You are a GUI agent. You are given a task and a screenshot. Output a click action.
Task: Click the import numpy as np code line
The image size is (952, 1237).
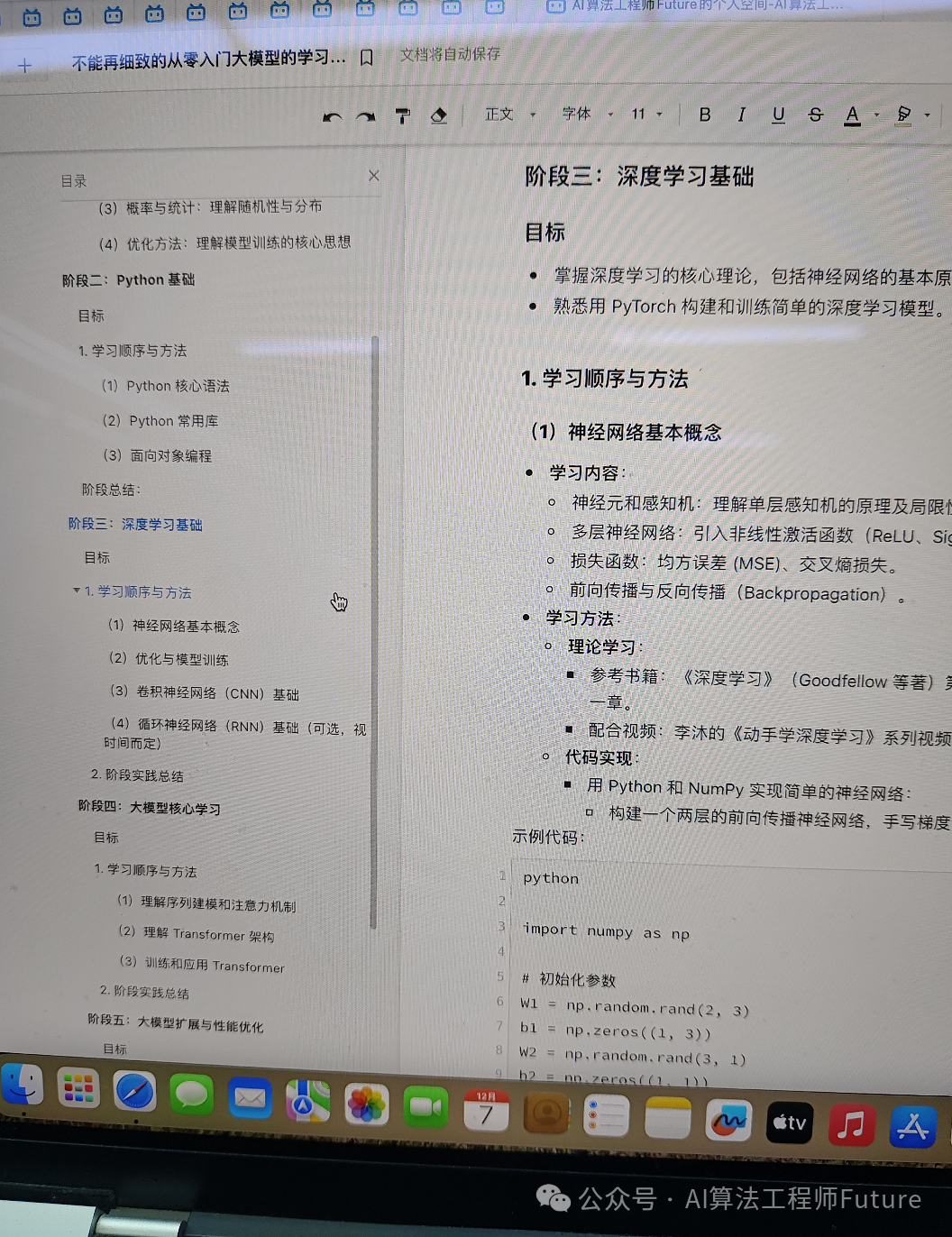(606, 931)
